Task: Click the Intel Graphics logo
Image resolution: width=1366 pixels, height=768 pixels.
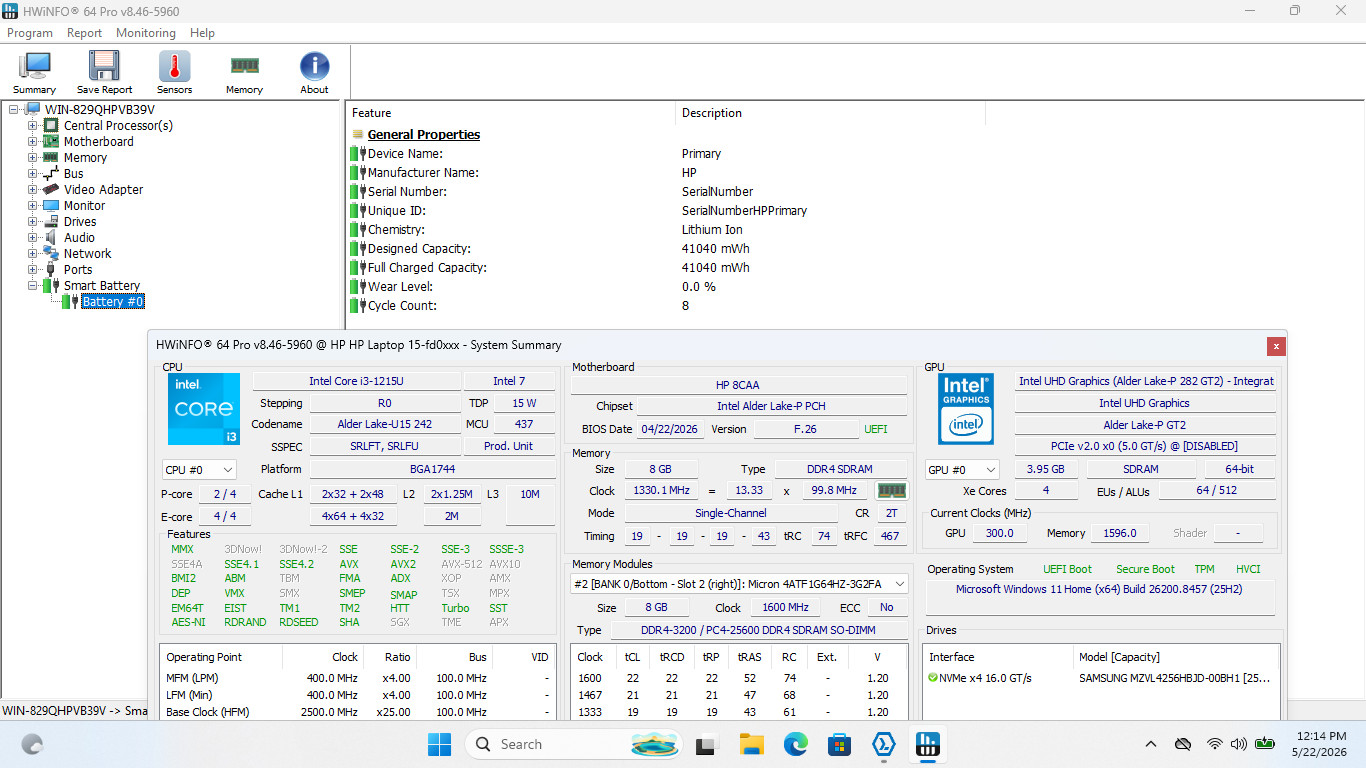Action: [x=966, y=409]
